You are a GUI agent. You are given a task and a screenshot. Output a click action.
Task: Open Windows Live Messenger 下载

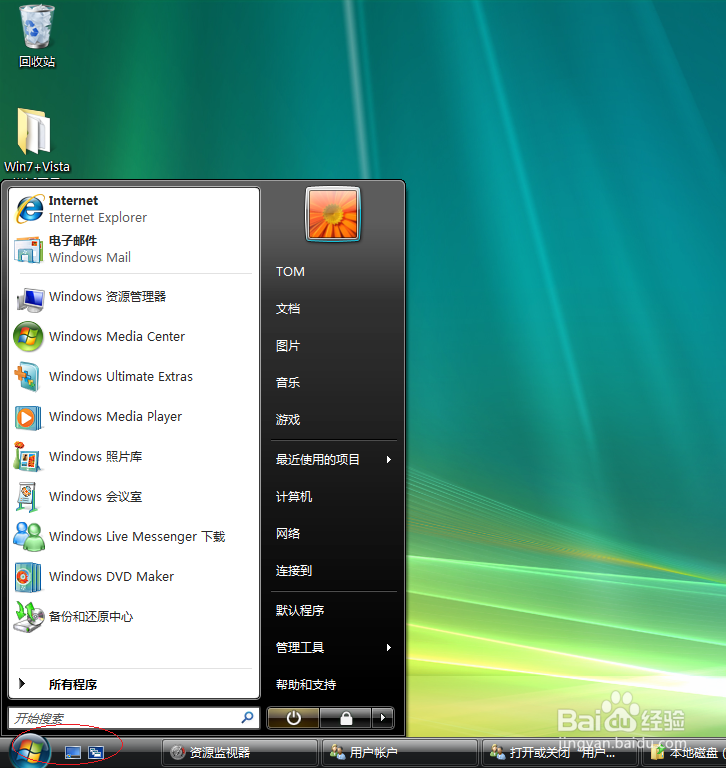point(133,537)
